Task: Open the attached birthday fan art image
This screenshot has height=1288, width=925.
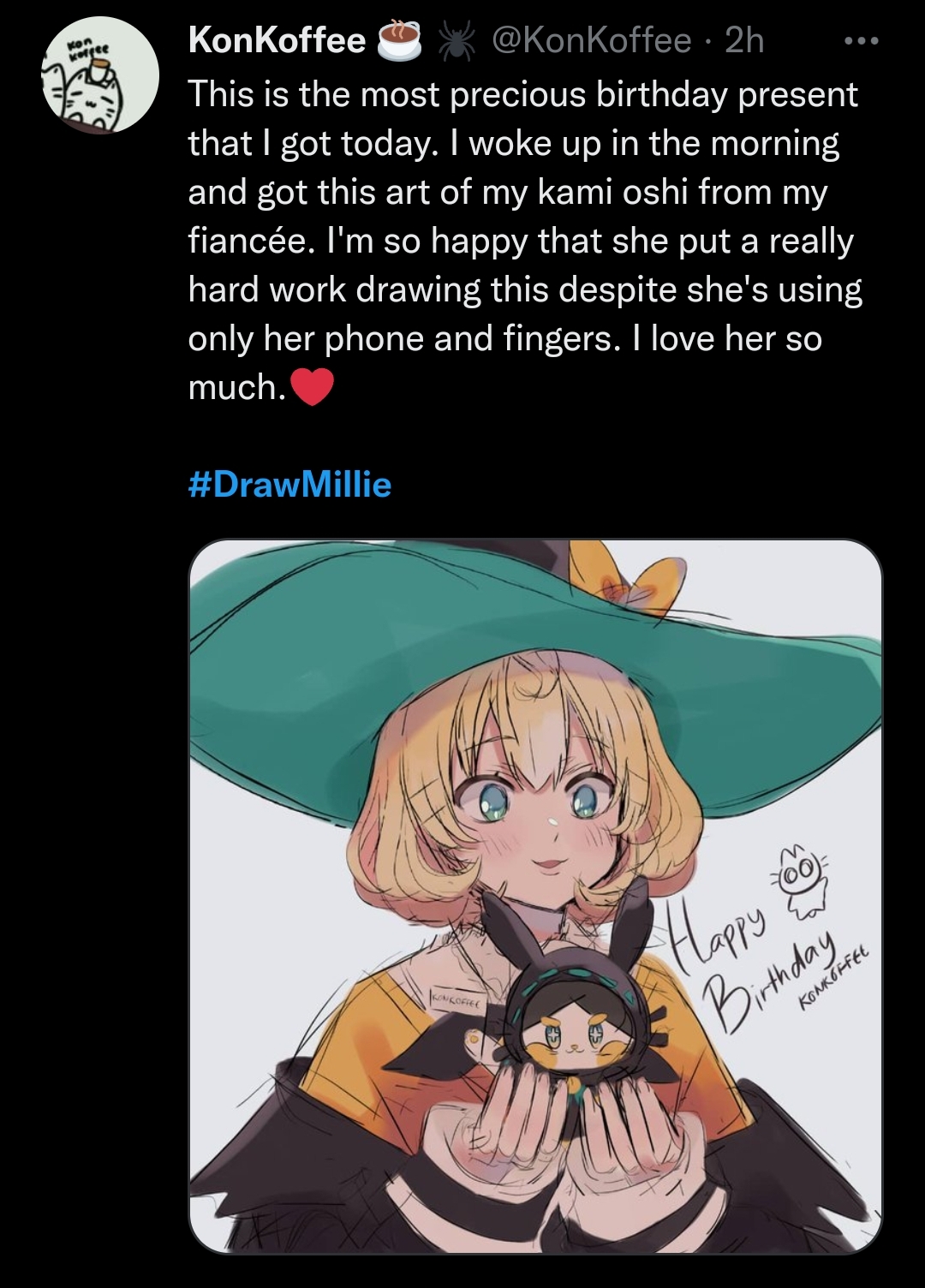Action: 535,897
